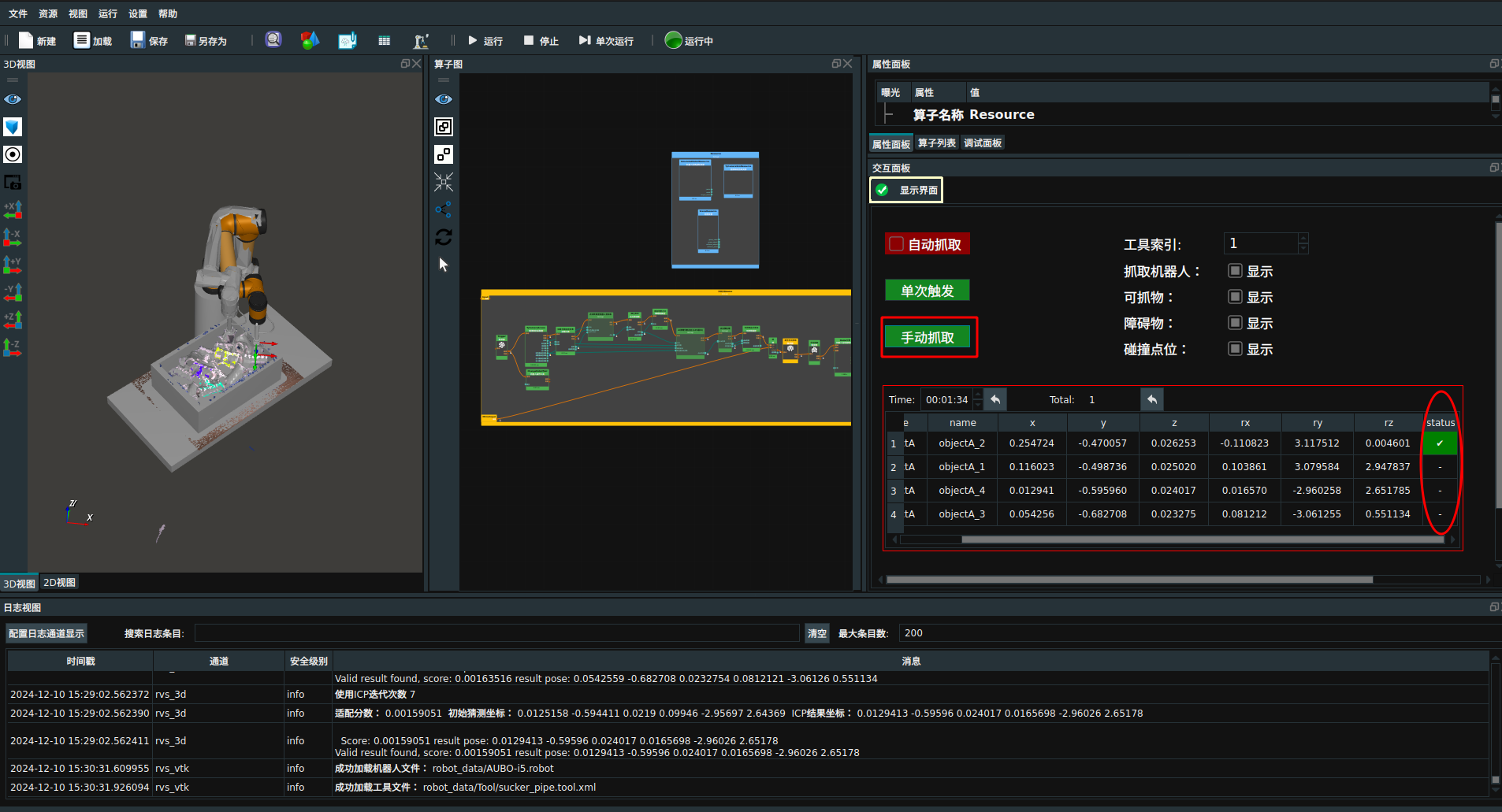
Task: Click the 搜索日志条目 search field
Action: (496, 633)
